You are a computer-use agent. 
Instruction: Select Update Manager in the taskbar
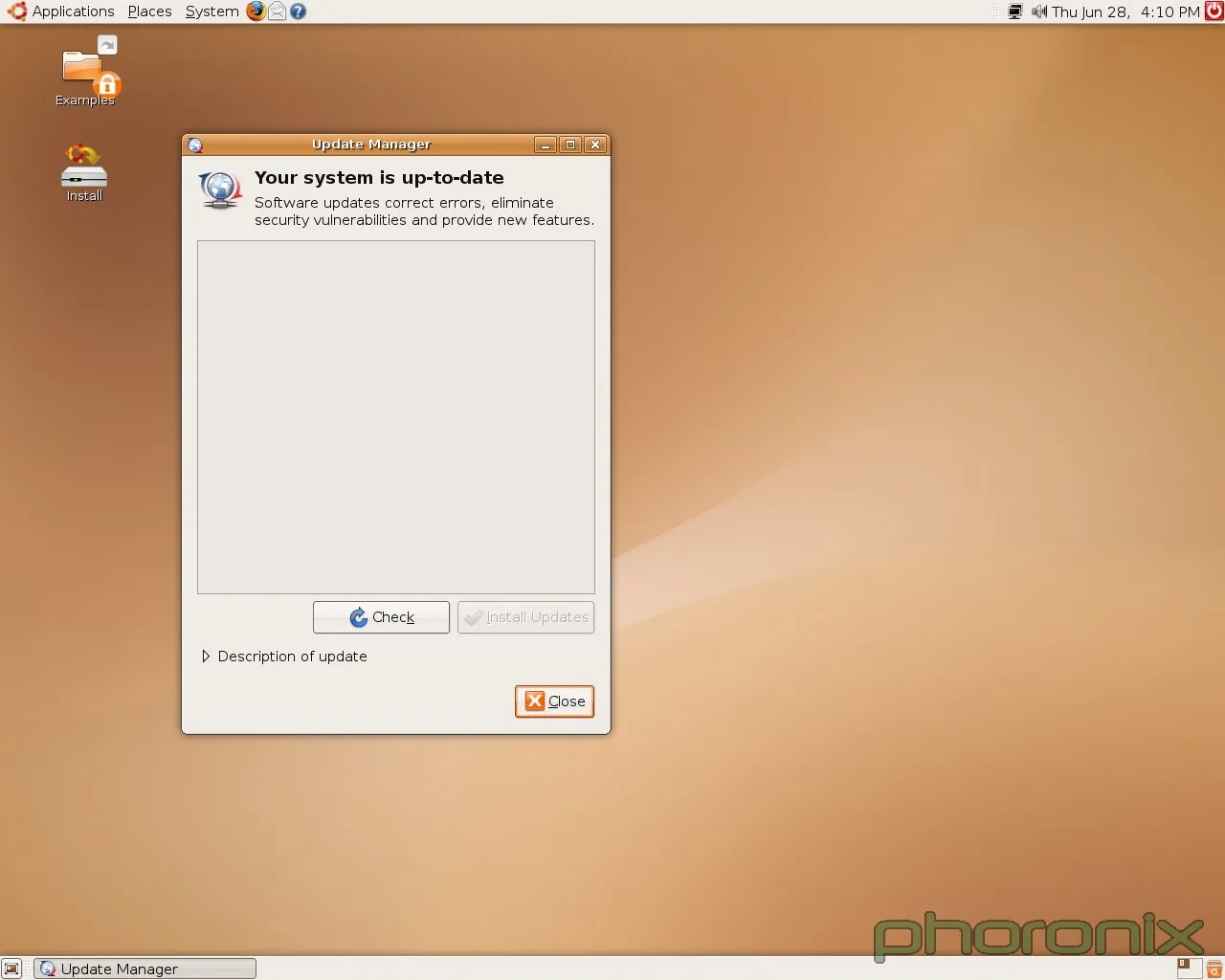145,969
